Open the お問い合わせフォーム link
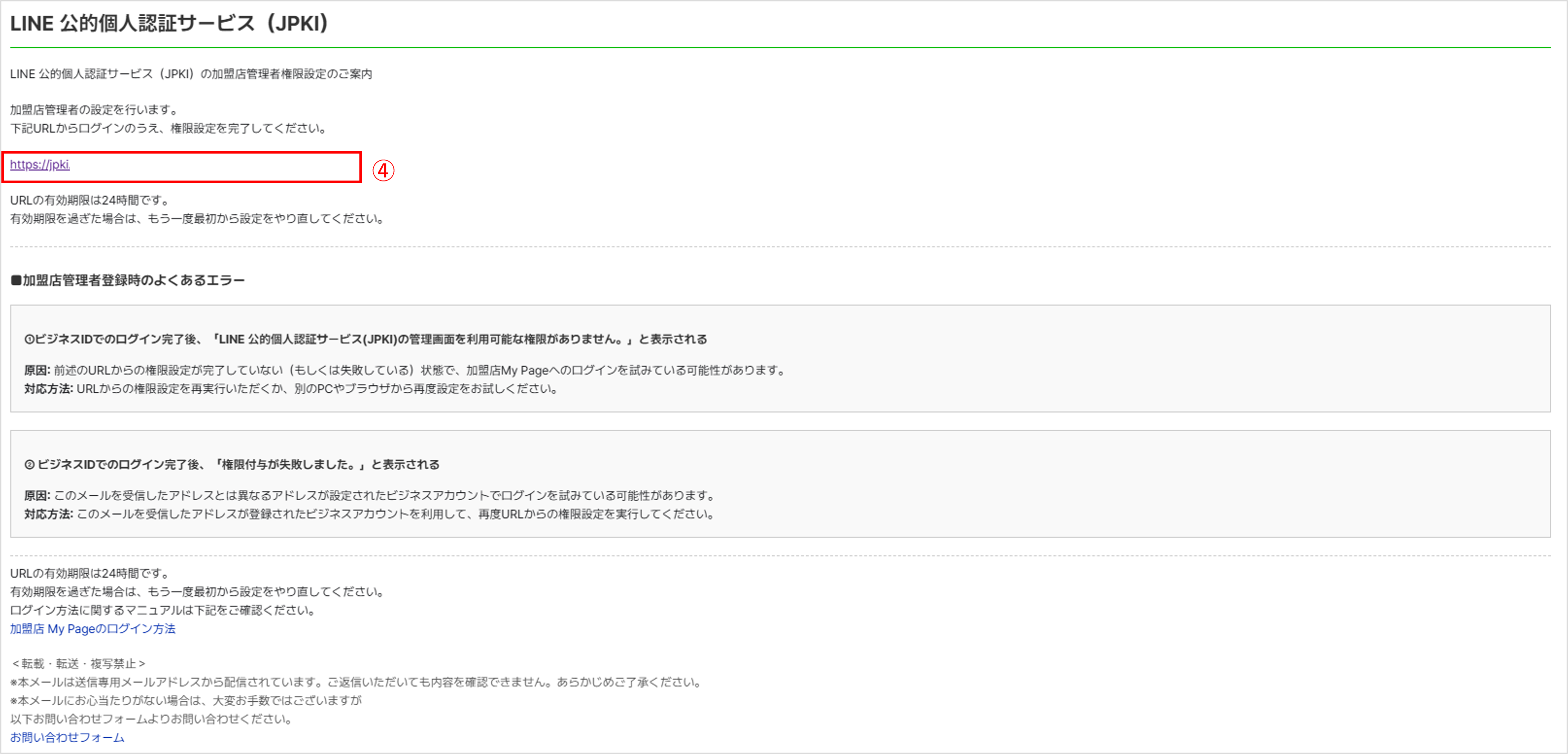The width and height of the screenshot is (1568, 754). (67, 737)
